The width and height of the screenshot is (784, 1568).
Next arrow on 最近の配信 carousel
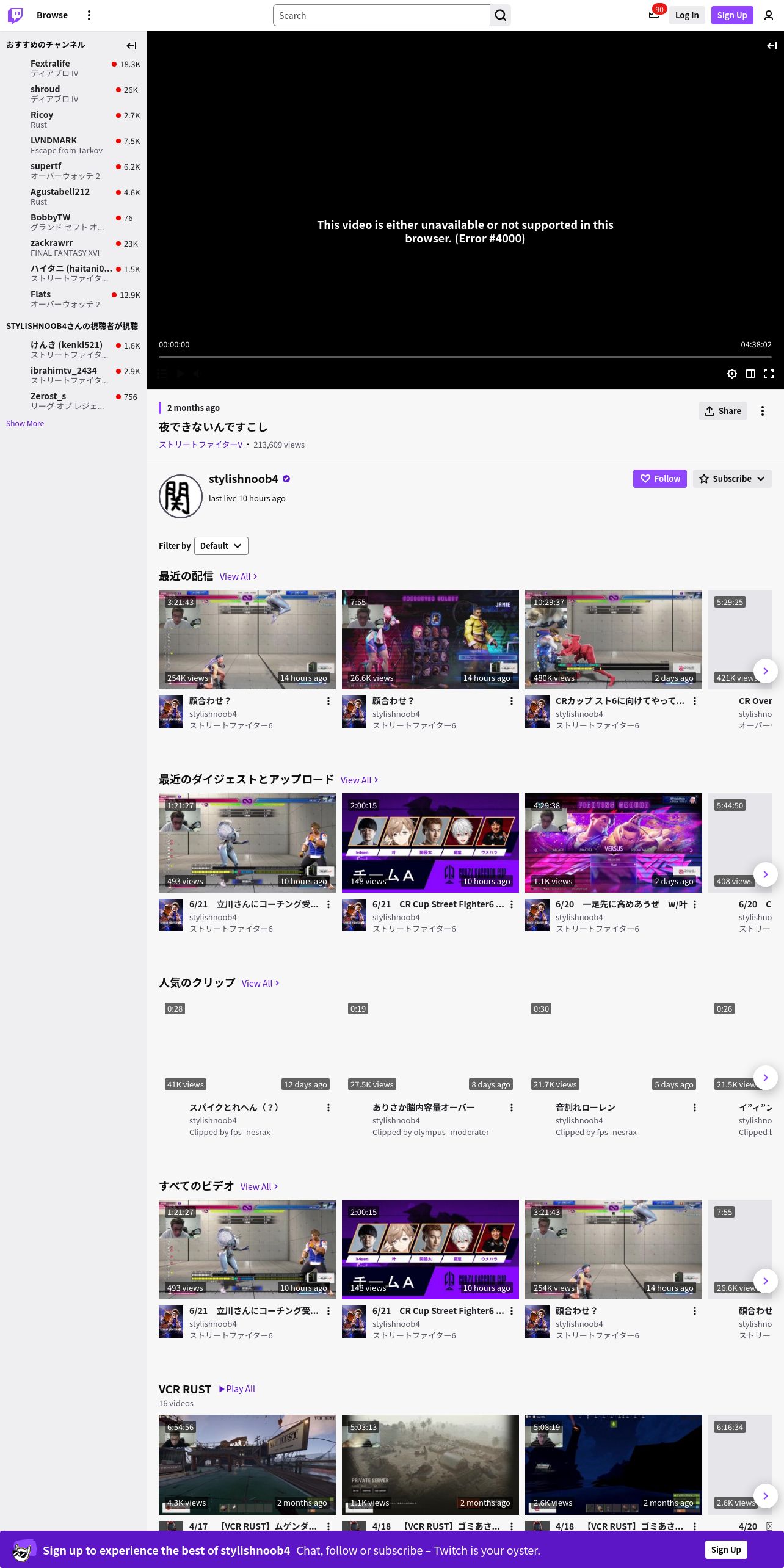pyautogui.click(x=766, y=671)
